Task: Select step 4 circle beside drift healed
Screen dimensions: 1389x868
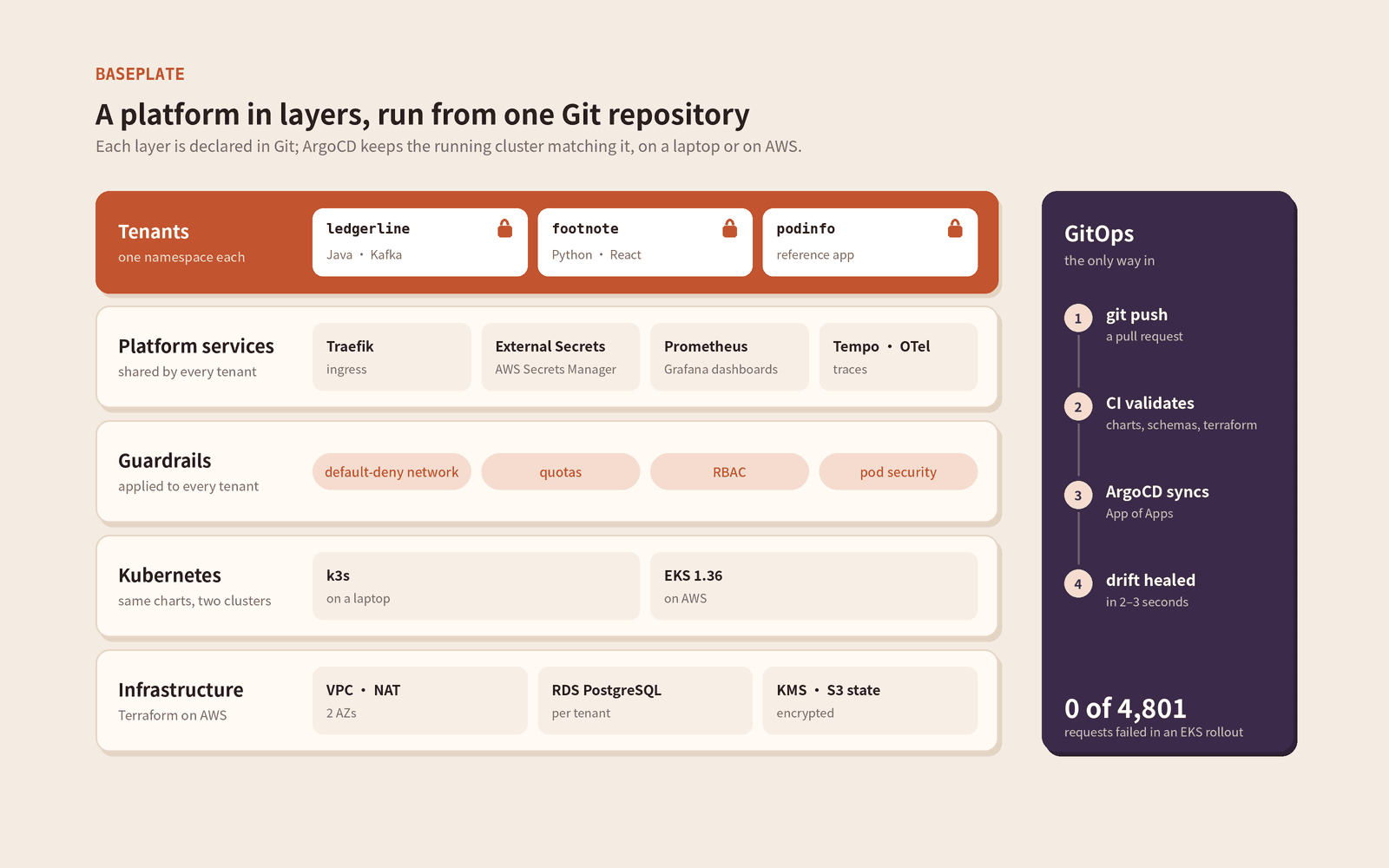Action: pyautogui.click(x=1078, y=584)
